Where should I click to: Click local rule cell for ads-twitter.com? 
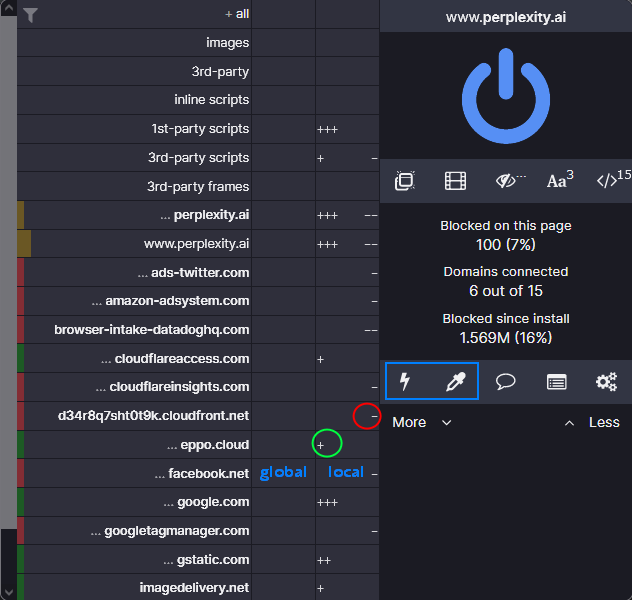click(x=347, y=272)
